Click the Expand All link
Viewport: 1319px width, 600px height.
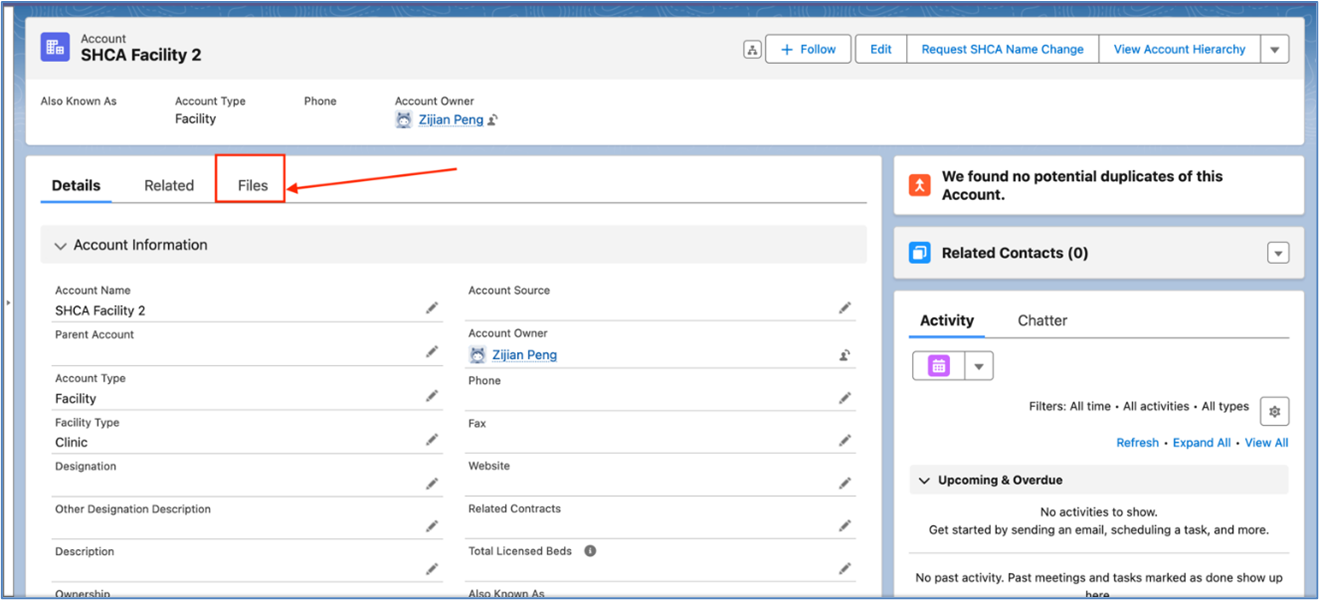click(1201, 443)
